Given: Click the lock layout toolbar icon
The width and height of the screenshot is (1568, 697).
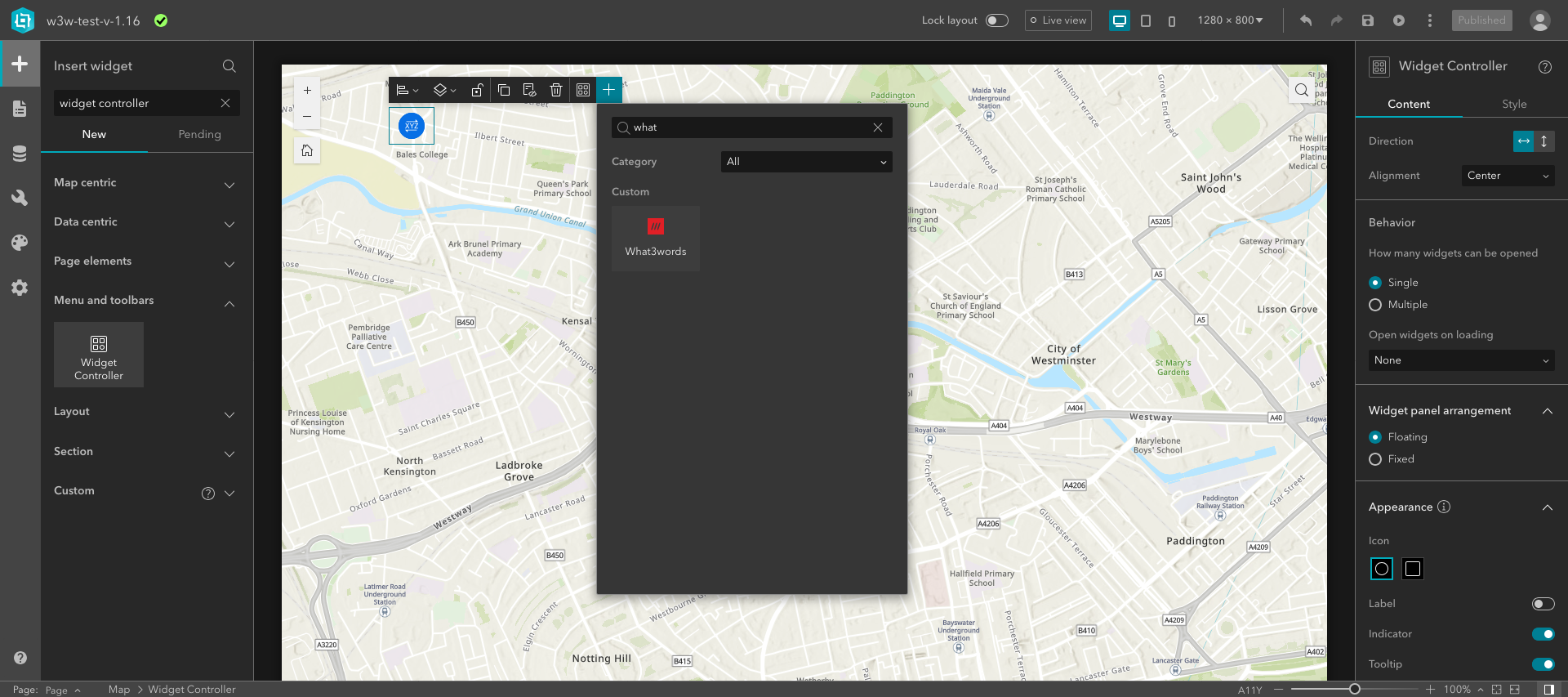Looking at the screenshot, I should (x=478, y=90).
